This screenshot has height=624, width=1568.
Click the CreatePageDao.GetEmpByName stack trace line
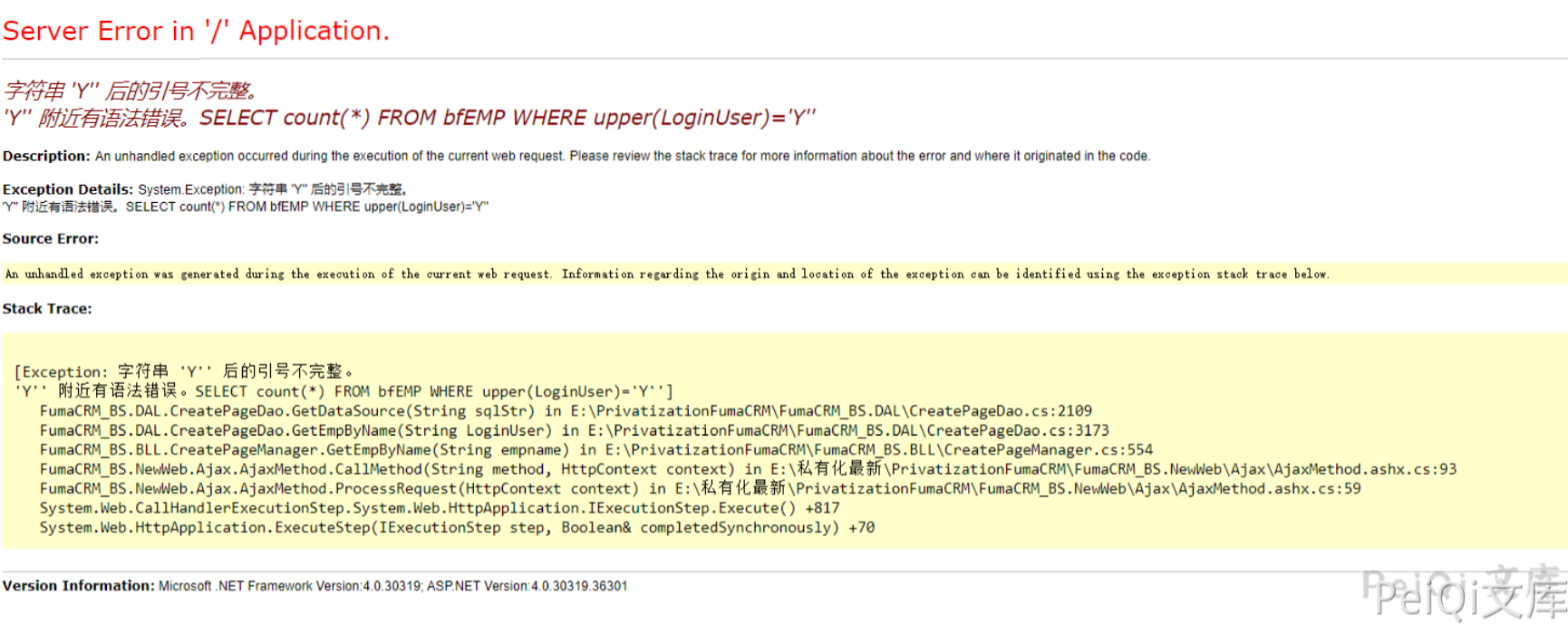[x=574, y=430]
